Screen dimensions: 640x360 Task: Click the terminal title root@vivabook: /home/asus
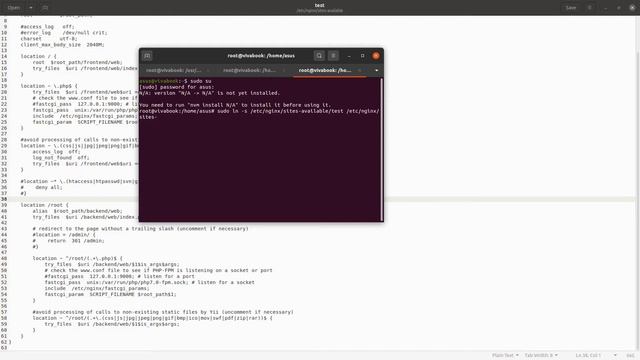[x=261, y=56]
